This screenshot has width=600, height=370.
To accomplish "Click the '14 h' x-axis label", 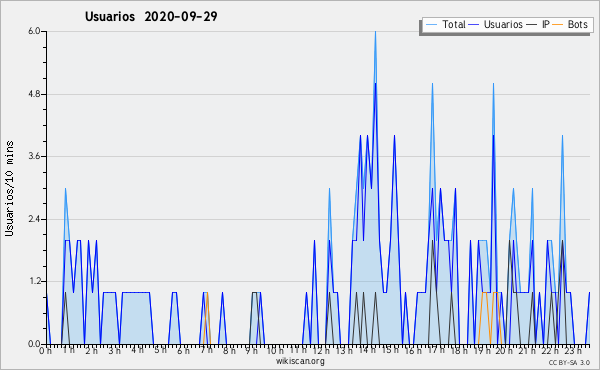I will (368, 350).
